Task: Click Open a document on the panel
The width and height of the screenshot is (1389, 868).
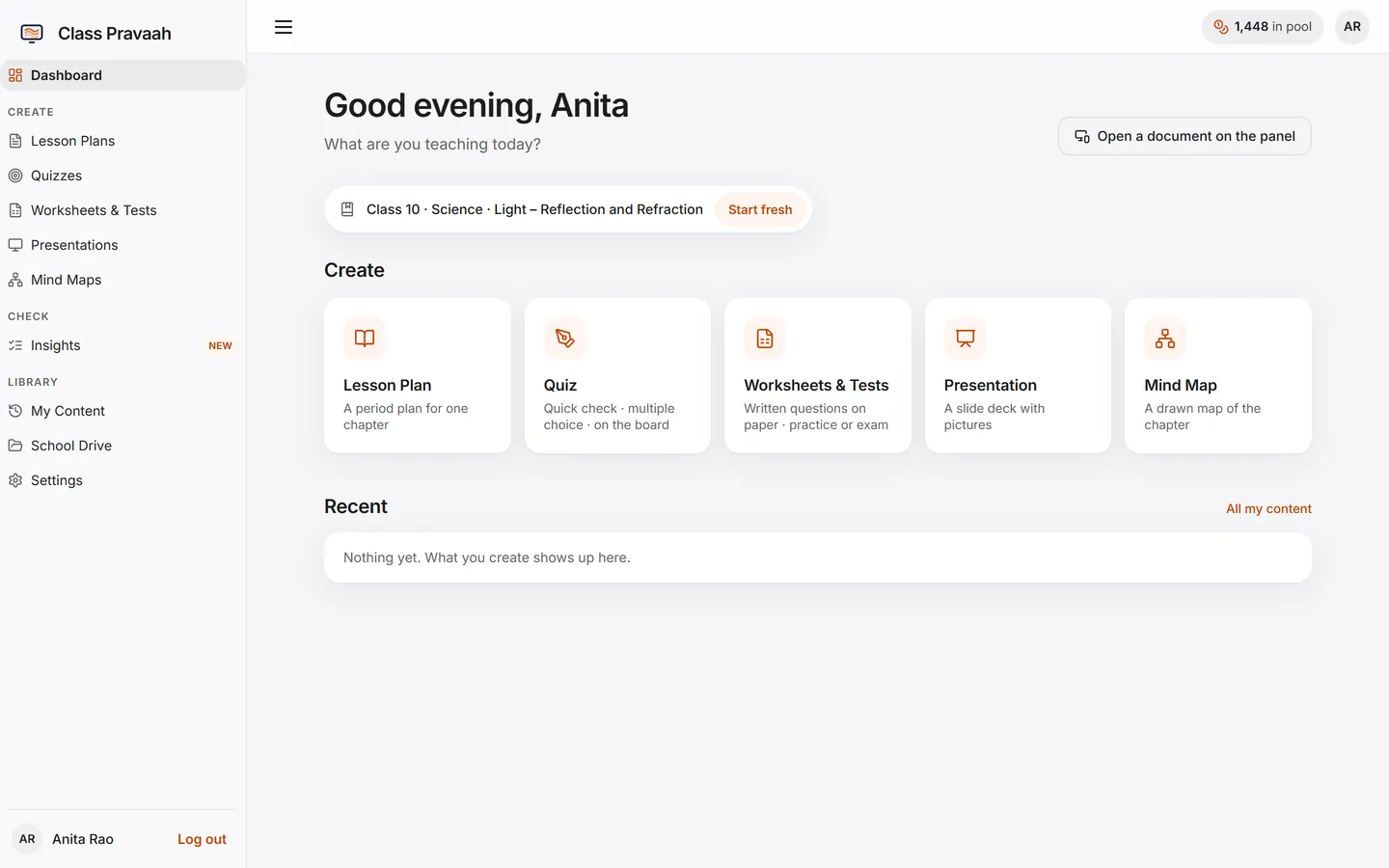Action: pyautogui.click(x=1185, y=136)
